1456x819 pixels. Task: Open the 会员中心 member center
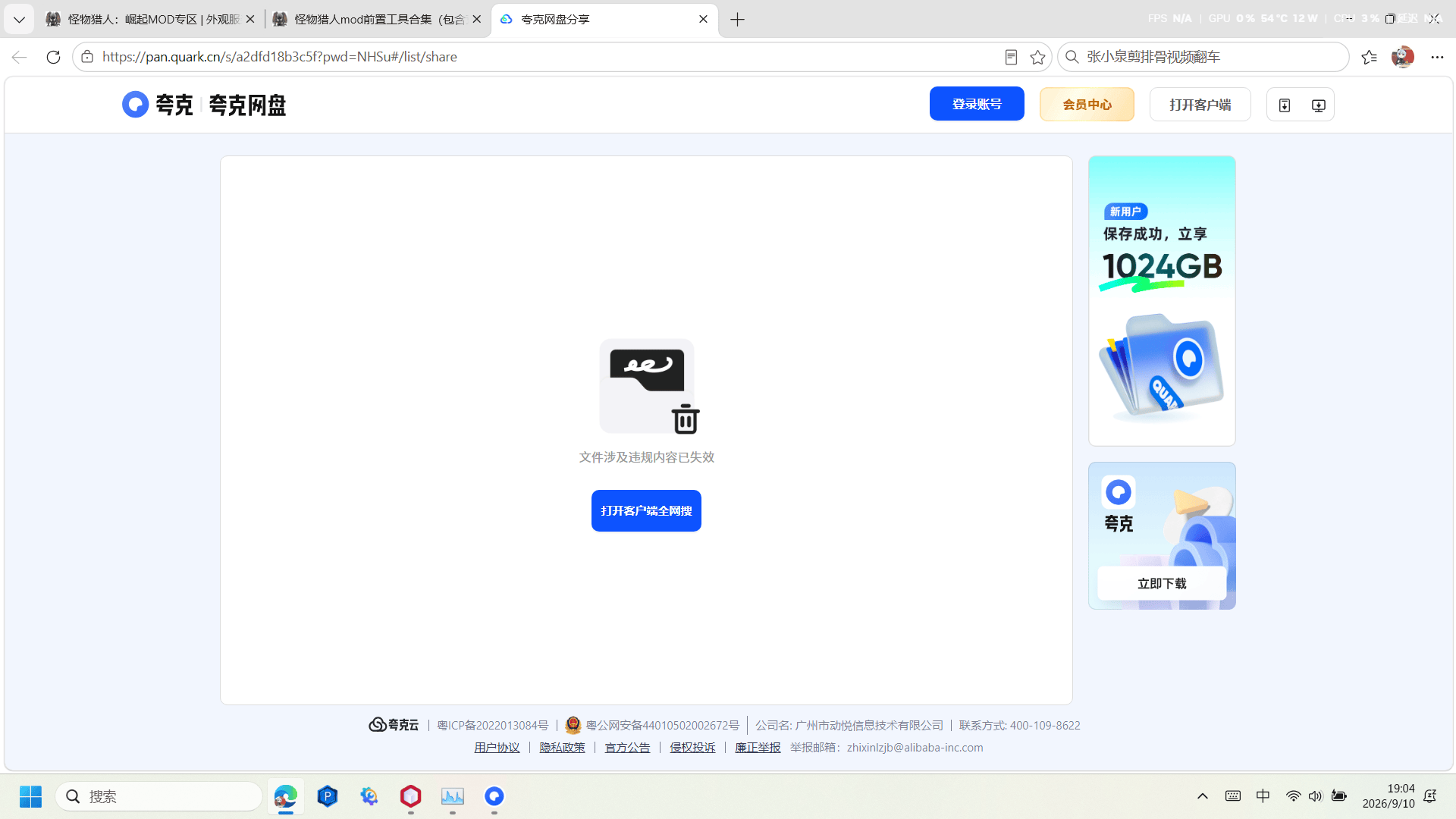coord(1087,104)
